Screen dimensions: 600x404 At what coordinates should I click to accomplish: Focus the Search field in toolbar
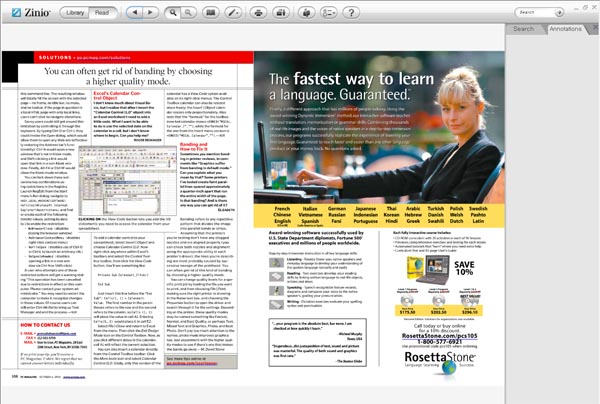pos(535,13)
